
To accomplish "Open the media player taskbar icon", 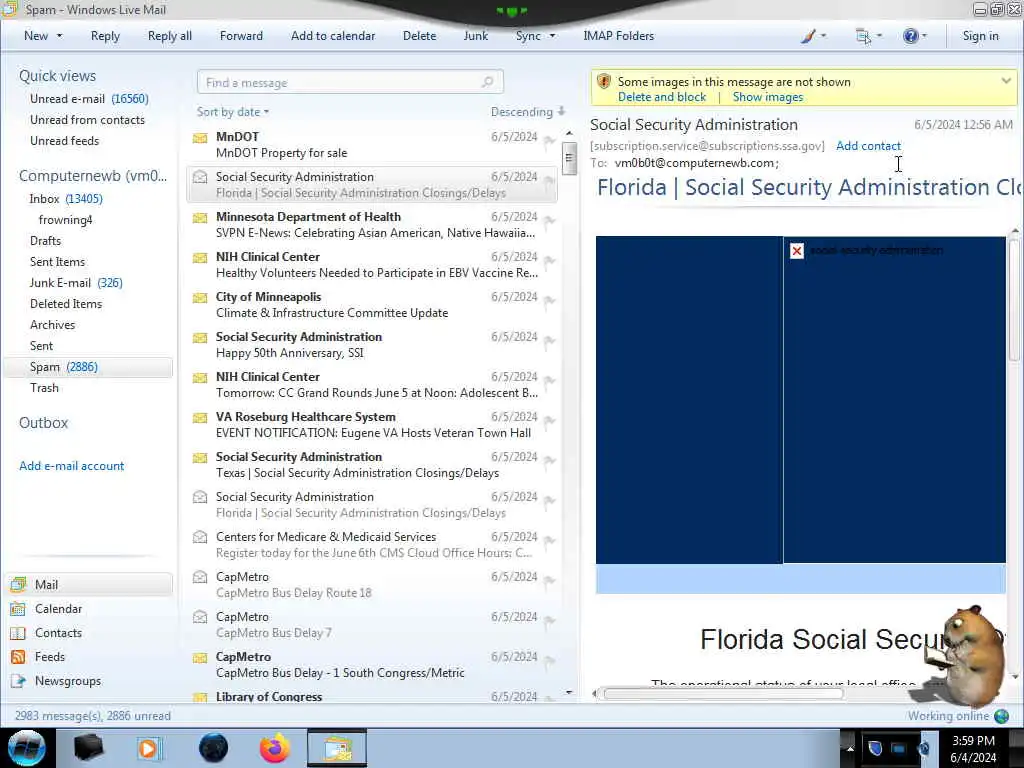I will (x=150, y=748).
